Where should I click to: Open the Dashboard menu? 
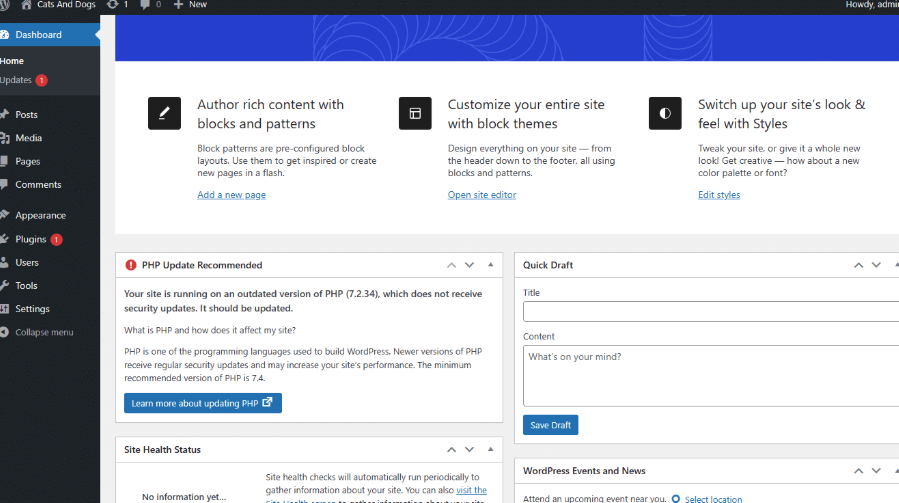(x=50, y=34)
